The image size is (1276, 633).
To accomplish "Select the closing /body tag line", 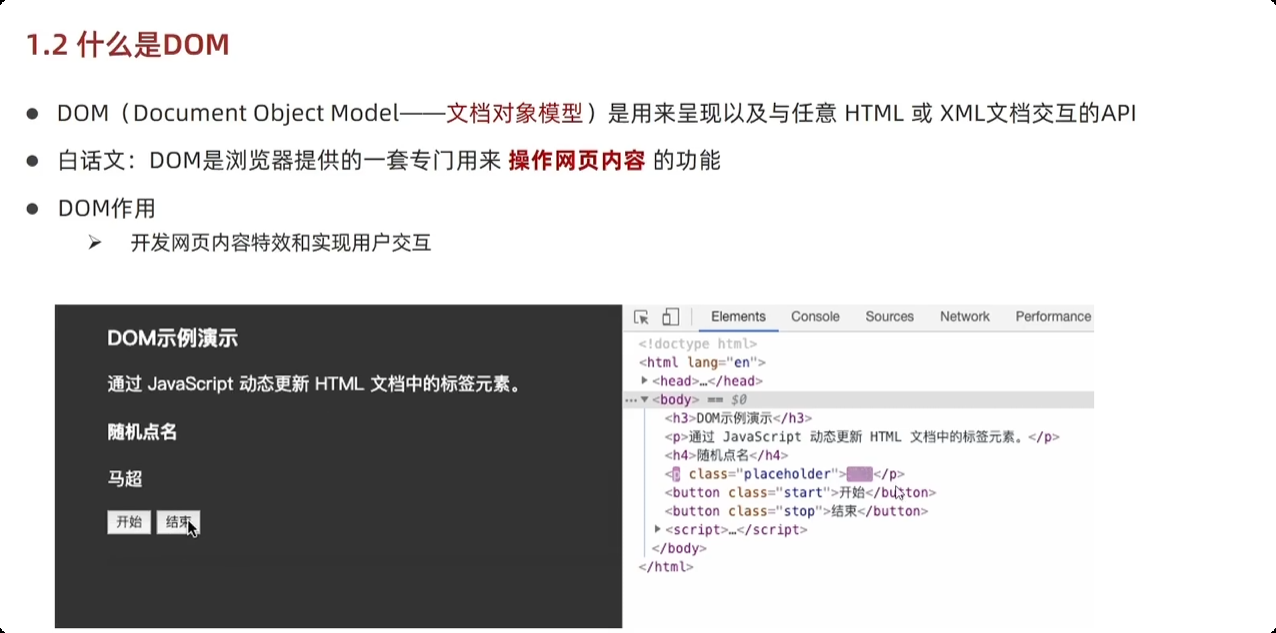I will [x=679, y=548].
